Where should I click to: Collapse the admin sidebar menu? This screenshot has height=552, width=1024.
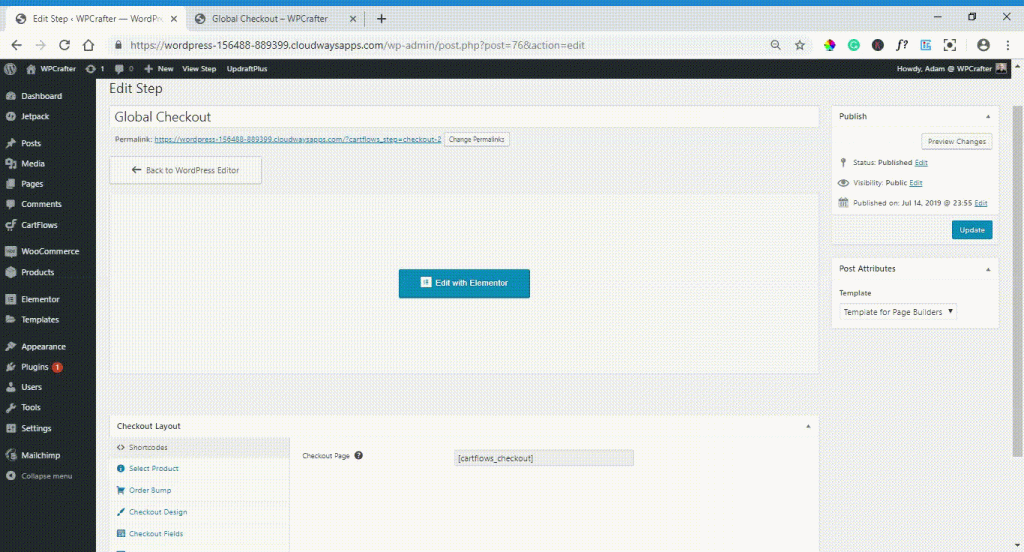click(48, 476)
